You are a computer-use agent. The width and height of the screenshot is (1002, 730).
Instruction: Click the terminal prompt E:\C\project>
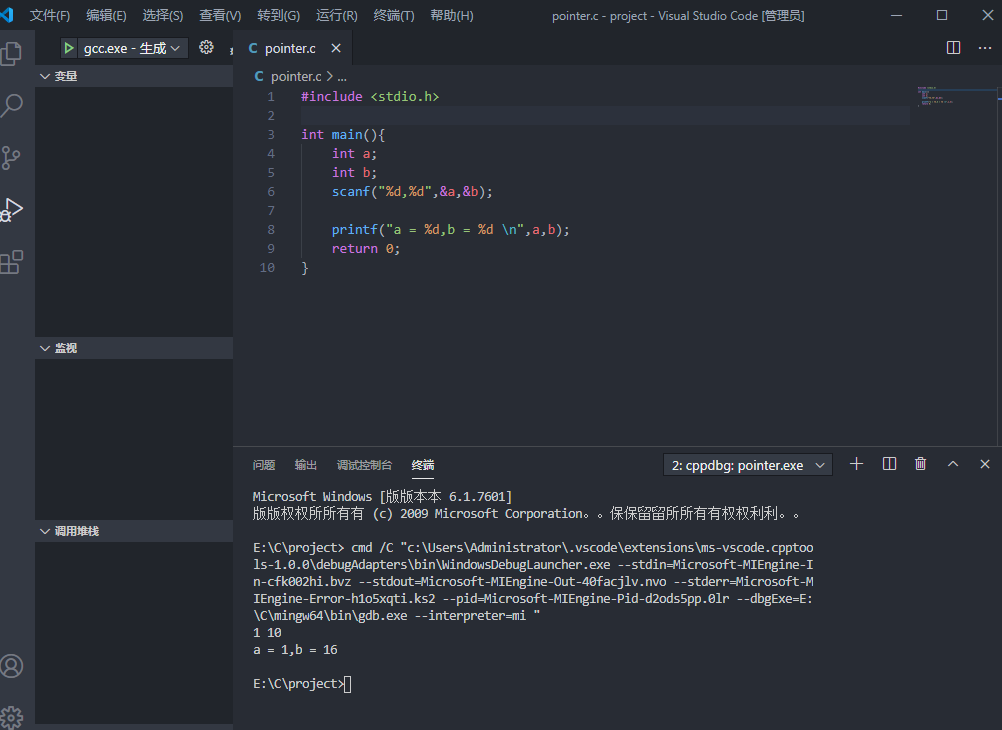298,684
